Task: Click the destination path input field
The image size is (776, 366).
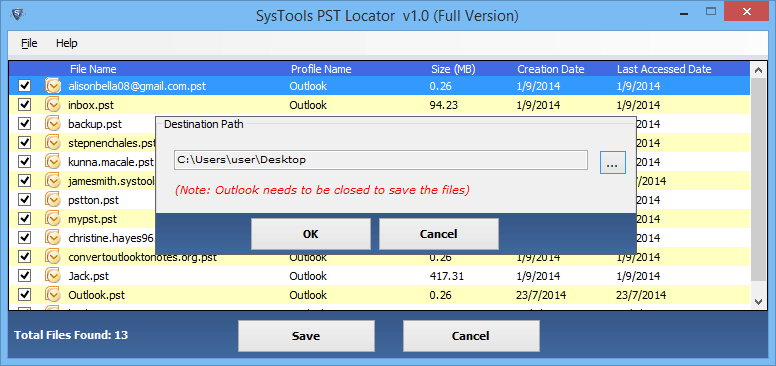Action: [x=381, y=160]
